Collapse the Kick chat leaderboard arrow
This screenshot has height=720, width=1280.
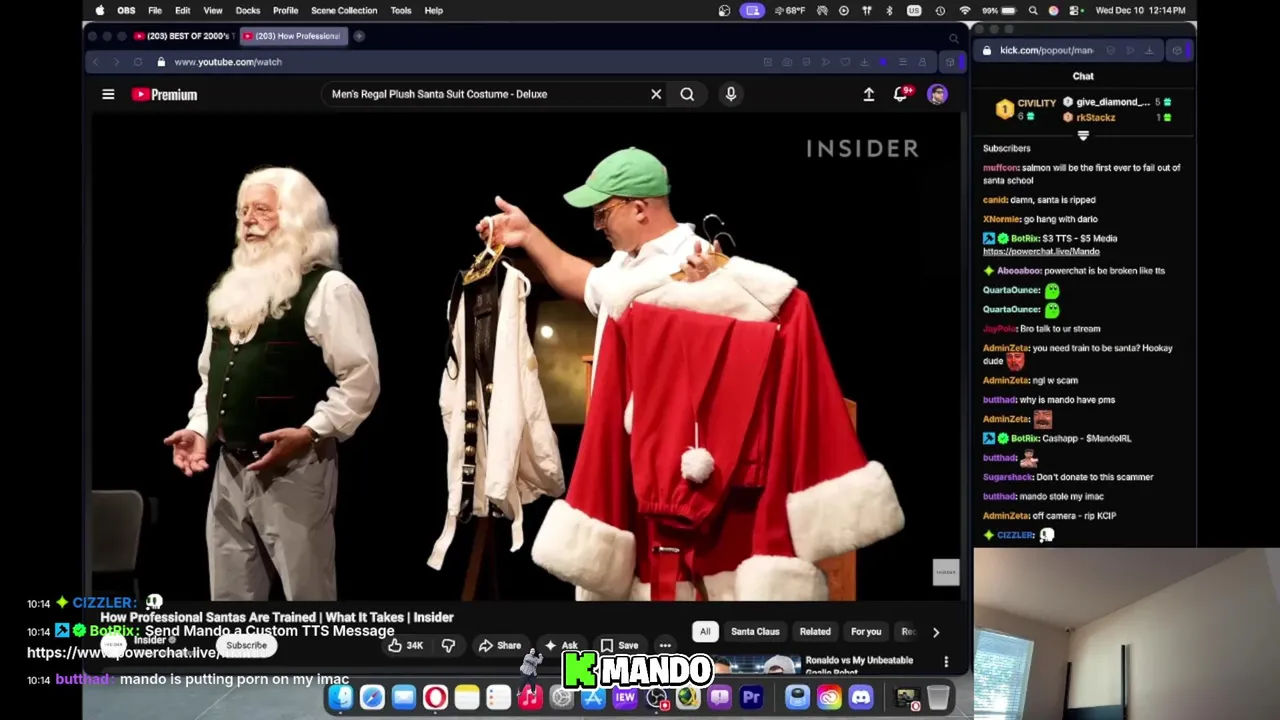tap(1083, 135)
